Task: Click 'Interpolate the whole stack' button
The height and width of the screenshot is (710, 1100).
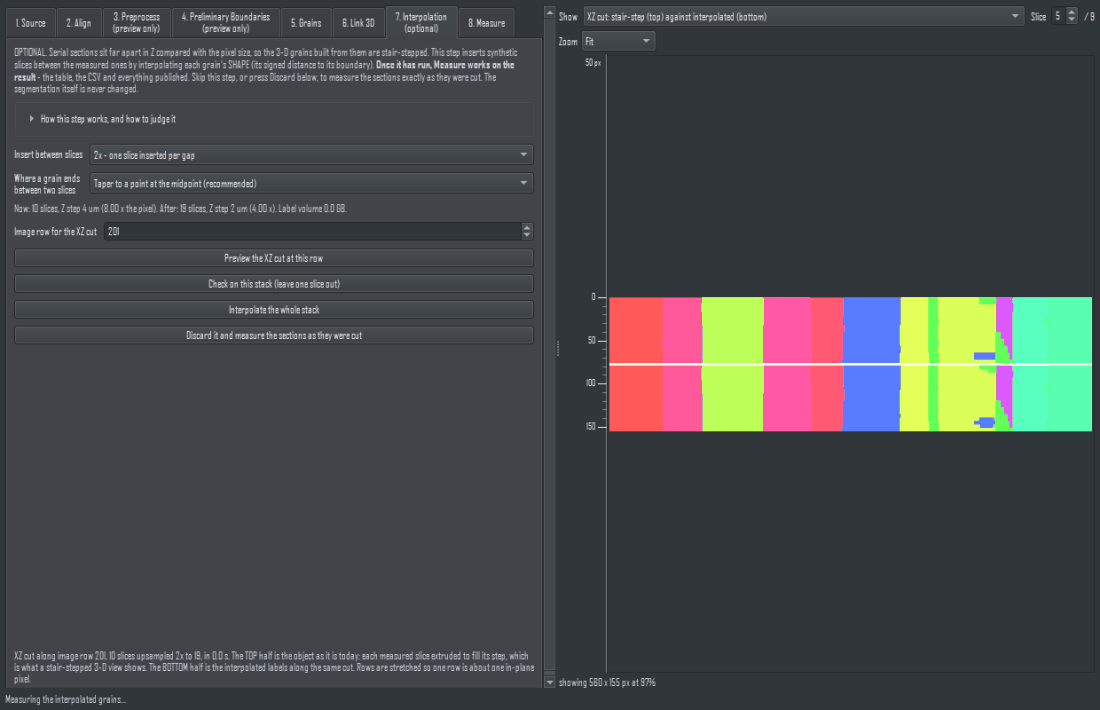Action: pyautogui.click(x=274, y=310)
